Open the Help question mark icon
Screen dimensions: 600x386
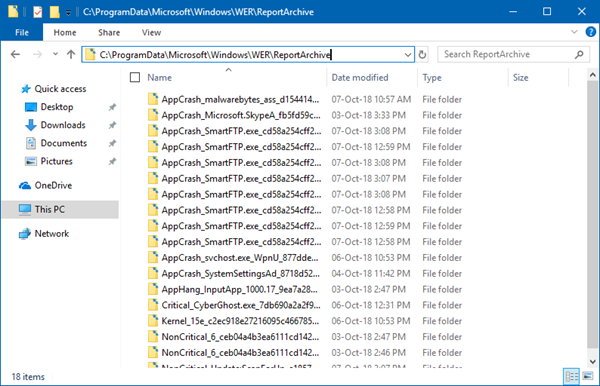click(590, 32)
